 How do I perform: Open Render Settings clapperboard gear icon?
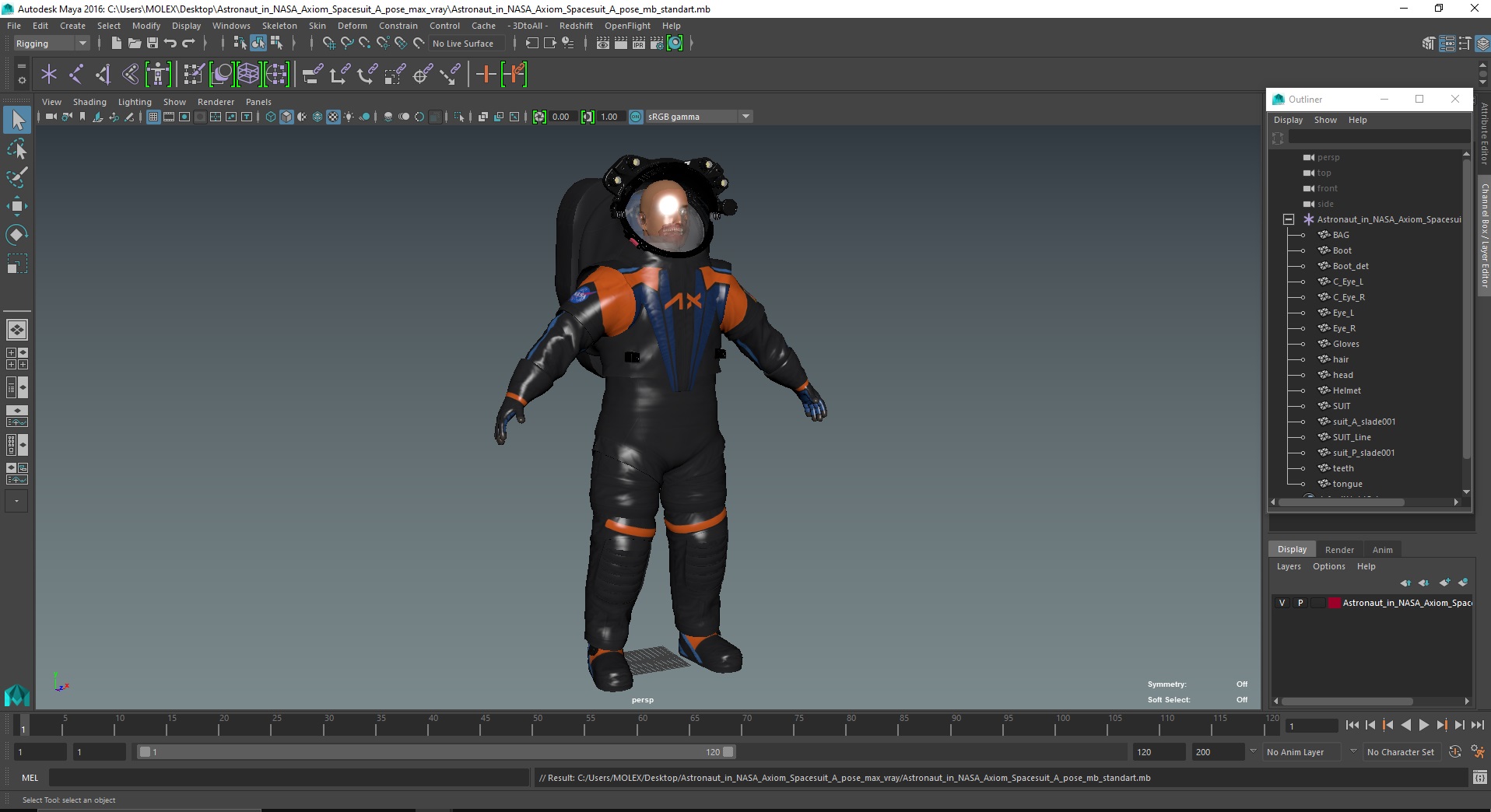[x=657, y=44]
